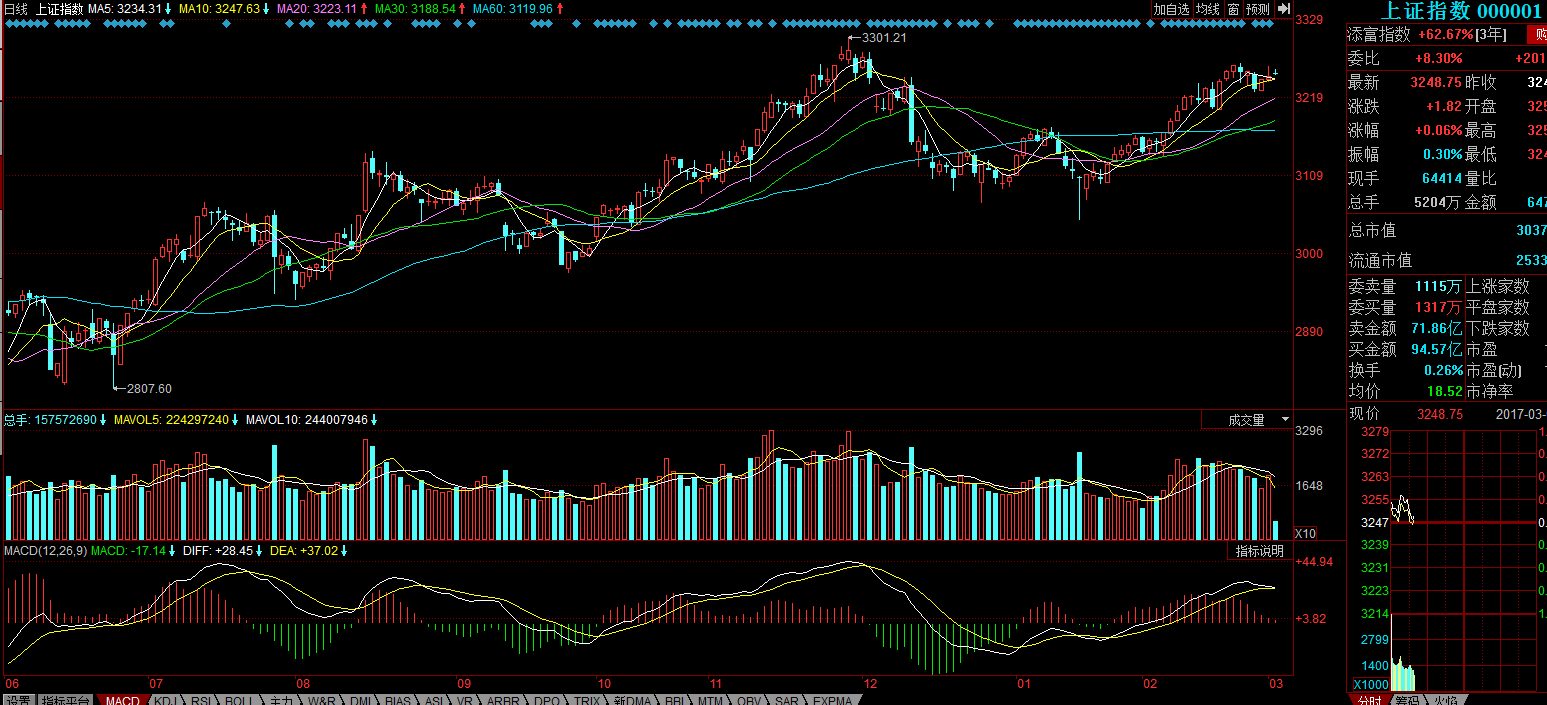Switch to the DPO indicator tab
Screen dimensions: 1547x705
547,700
